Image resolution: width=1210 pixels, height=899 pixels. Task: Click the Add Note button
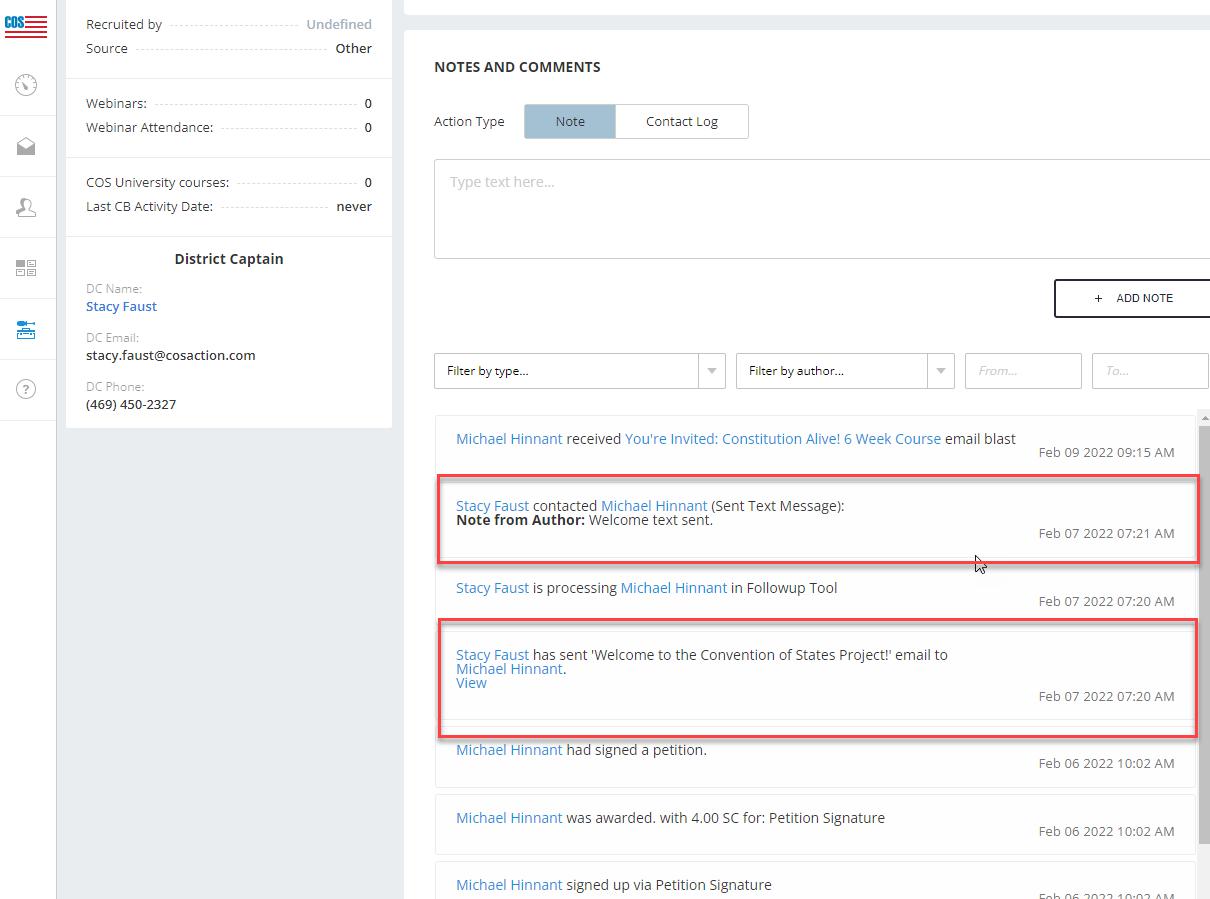pos(1133,298)
